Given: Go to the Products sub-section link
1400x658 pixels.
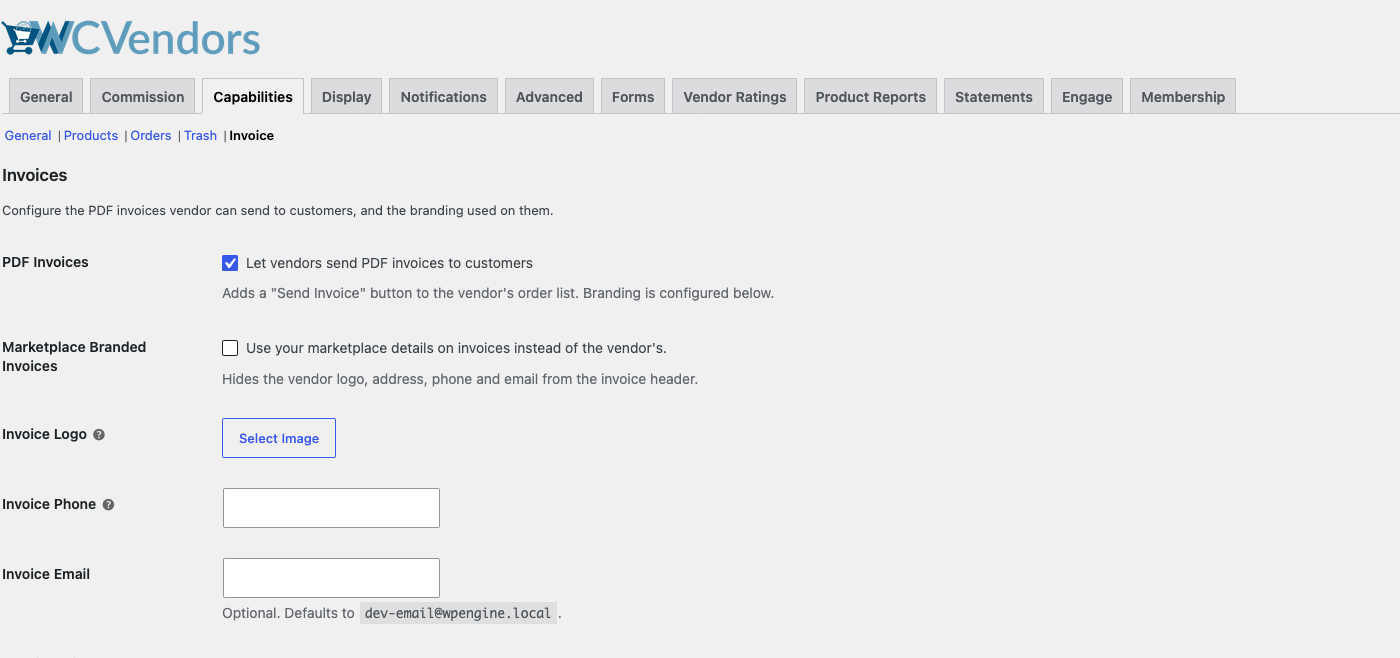Looking at the screenshot, I should (x=91, y=136).
